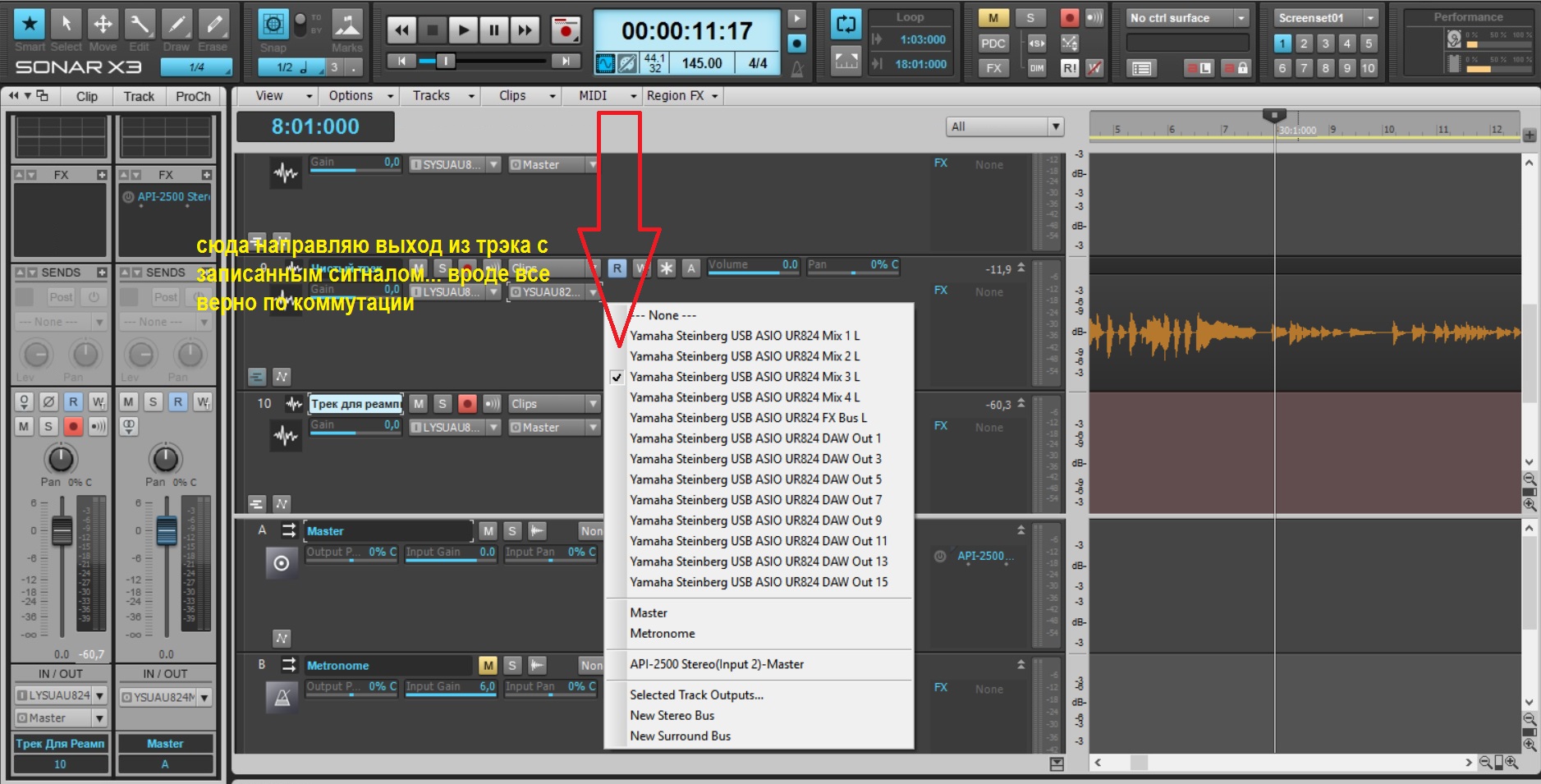Screen dimensions: 1541x784
Task: Open the Region FX menu
Action: pos(682,96)
